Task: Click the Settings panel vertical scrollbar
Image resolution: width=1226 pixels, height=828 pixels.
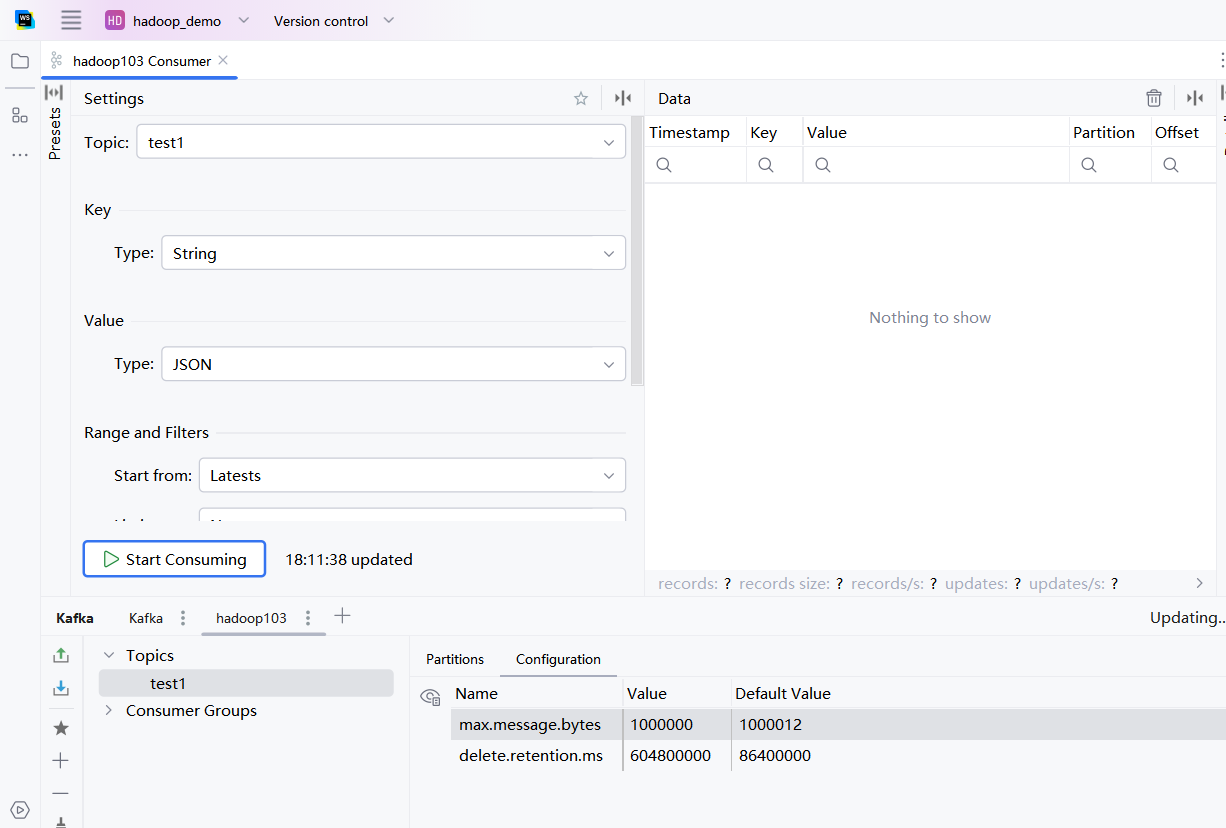Action: [637, 250]
